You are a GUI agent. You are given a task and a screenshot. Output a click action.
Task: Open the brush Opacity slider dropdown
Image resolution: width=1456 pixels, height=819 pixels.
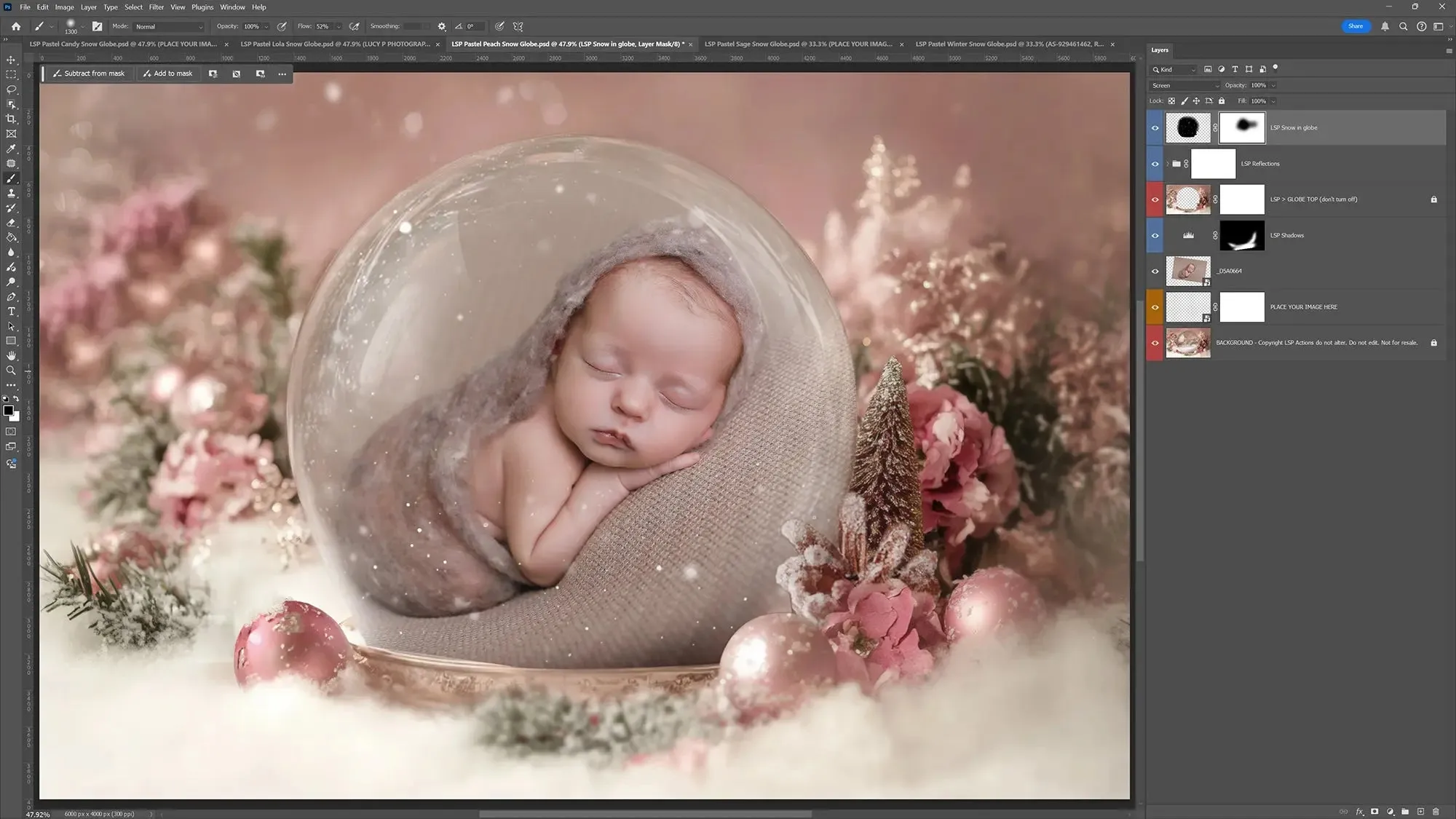tap(266, 26)
